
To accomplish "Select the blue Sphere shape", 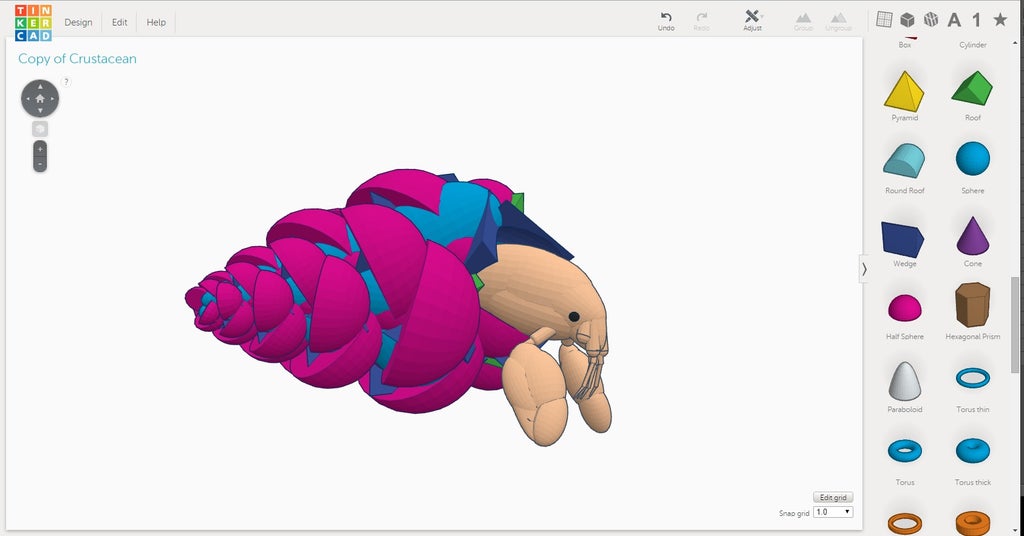I will 972,159.
